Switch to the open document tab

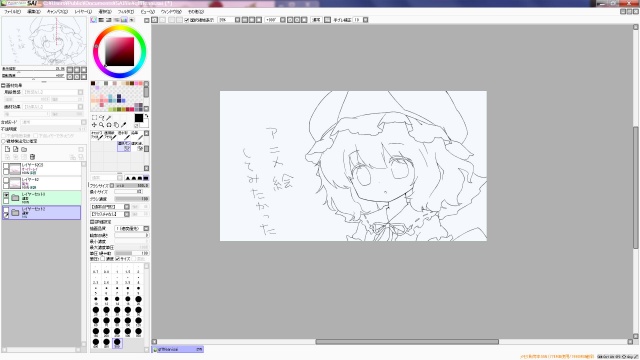pyautogui.click(x=178, y=349)
